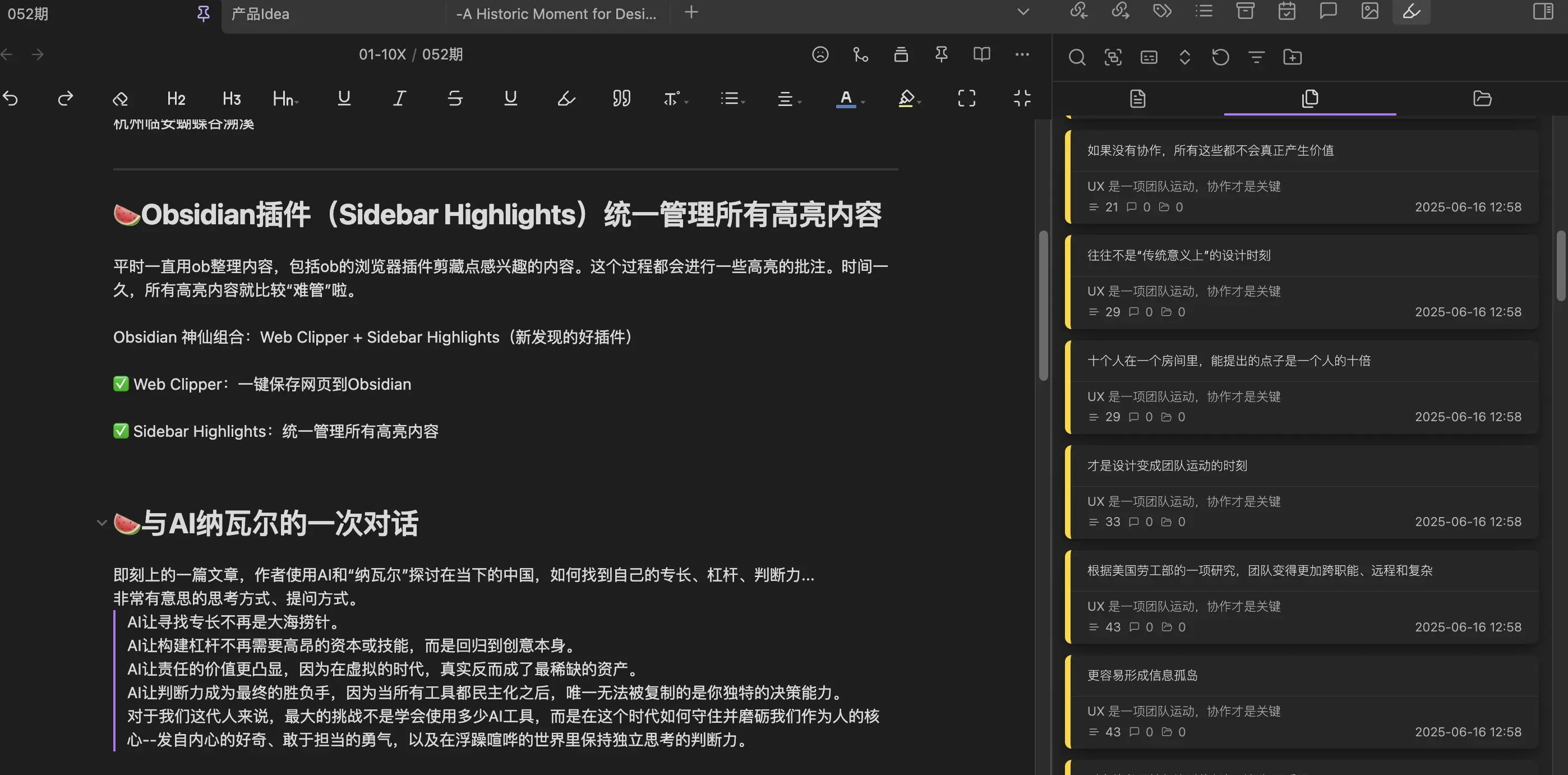Switch to the 产品Idea tab
The image size is (1568, 775).
(x=260, y=14)
